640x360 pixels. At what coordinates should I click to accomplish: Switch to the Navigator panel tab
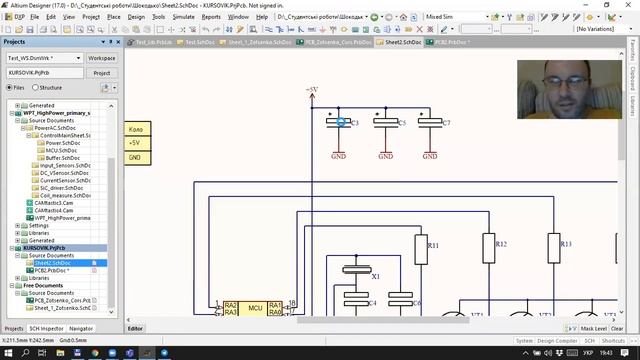click(x=81, y=329)
